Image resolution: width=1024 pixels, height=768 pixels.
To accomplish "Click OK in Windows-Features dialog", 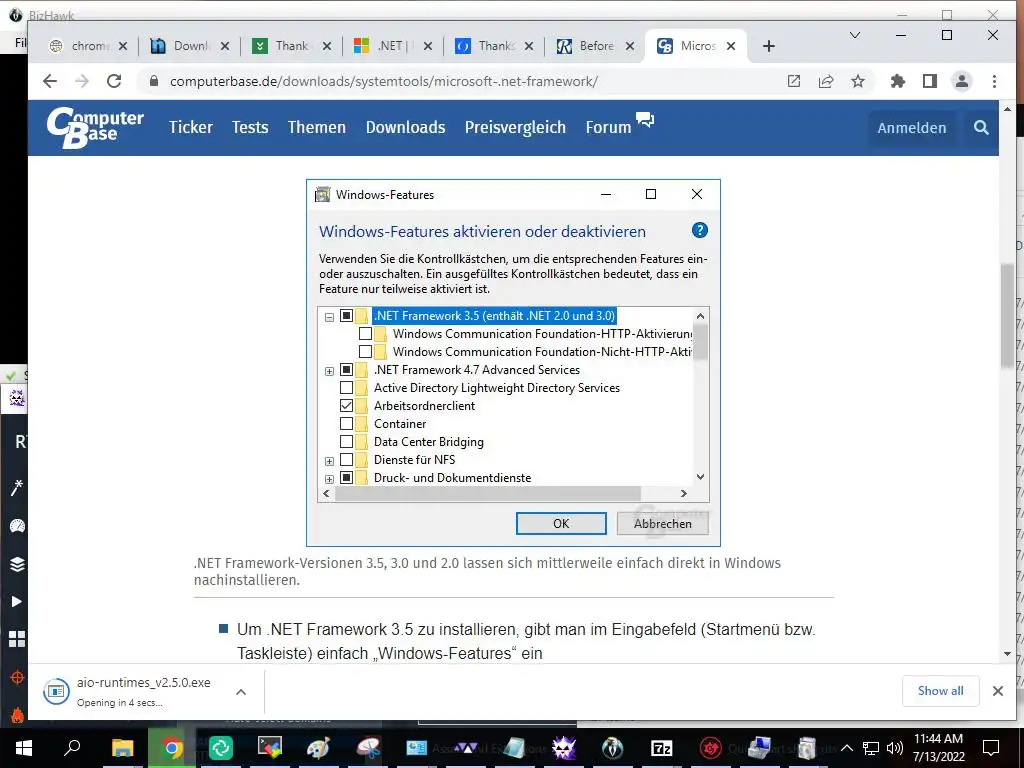I will [561, 524].
